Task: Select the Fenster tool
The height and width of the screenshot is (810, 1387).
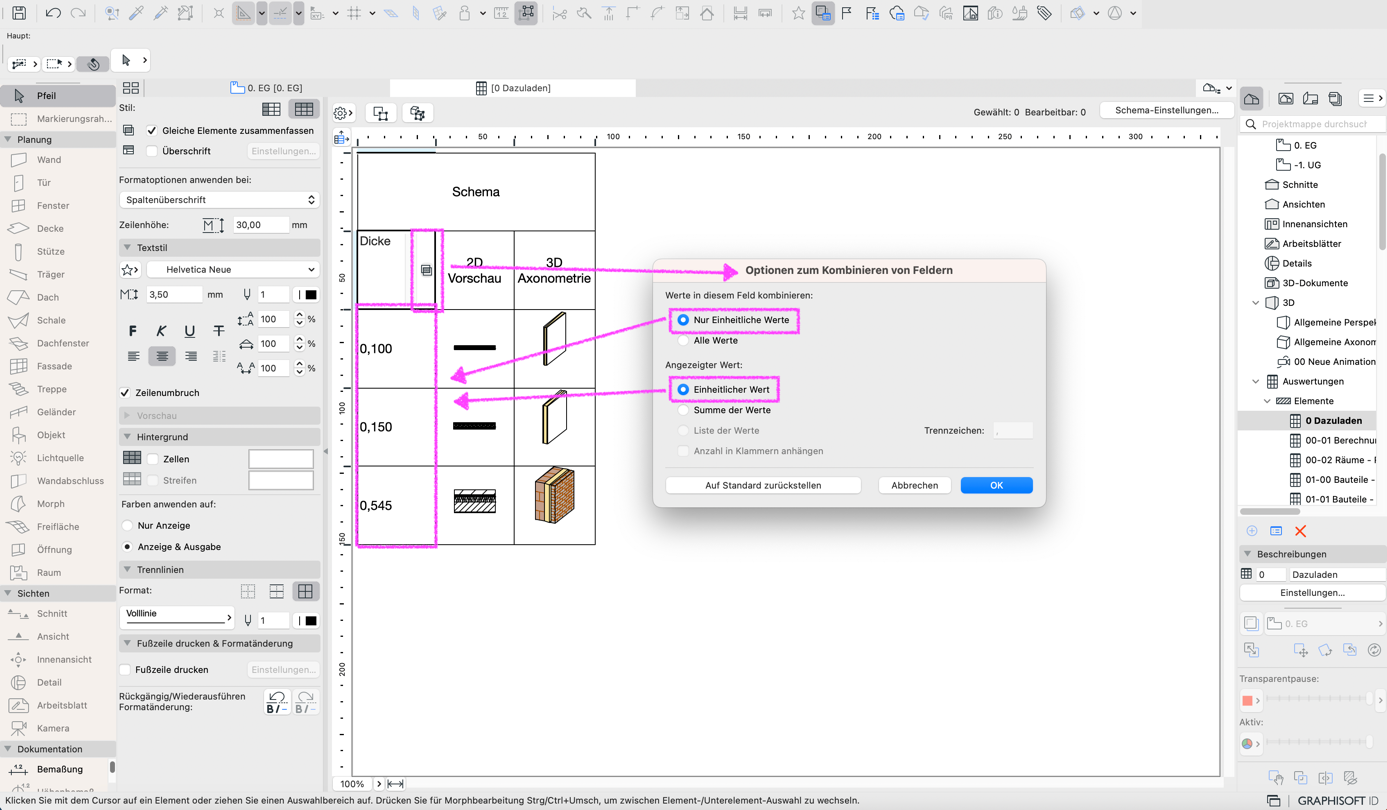Action: [58, 206]
